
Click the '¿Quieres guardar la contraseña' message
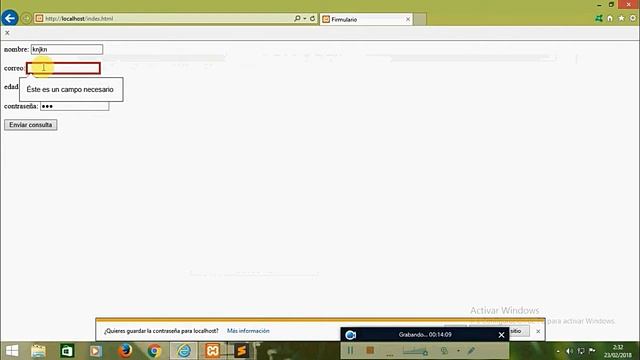161,331
